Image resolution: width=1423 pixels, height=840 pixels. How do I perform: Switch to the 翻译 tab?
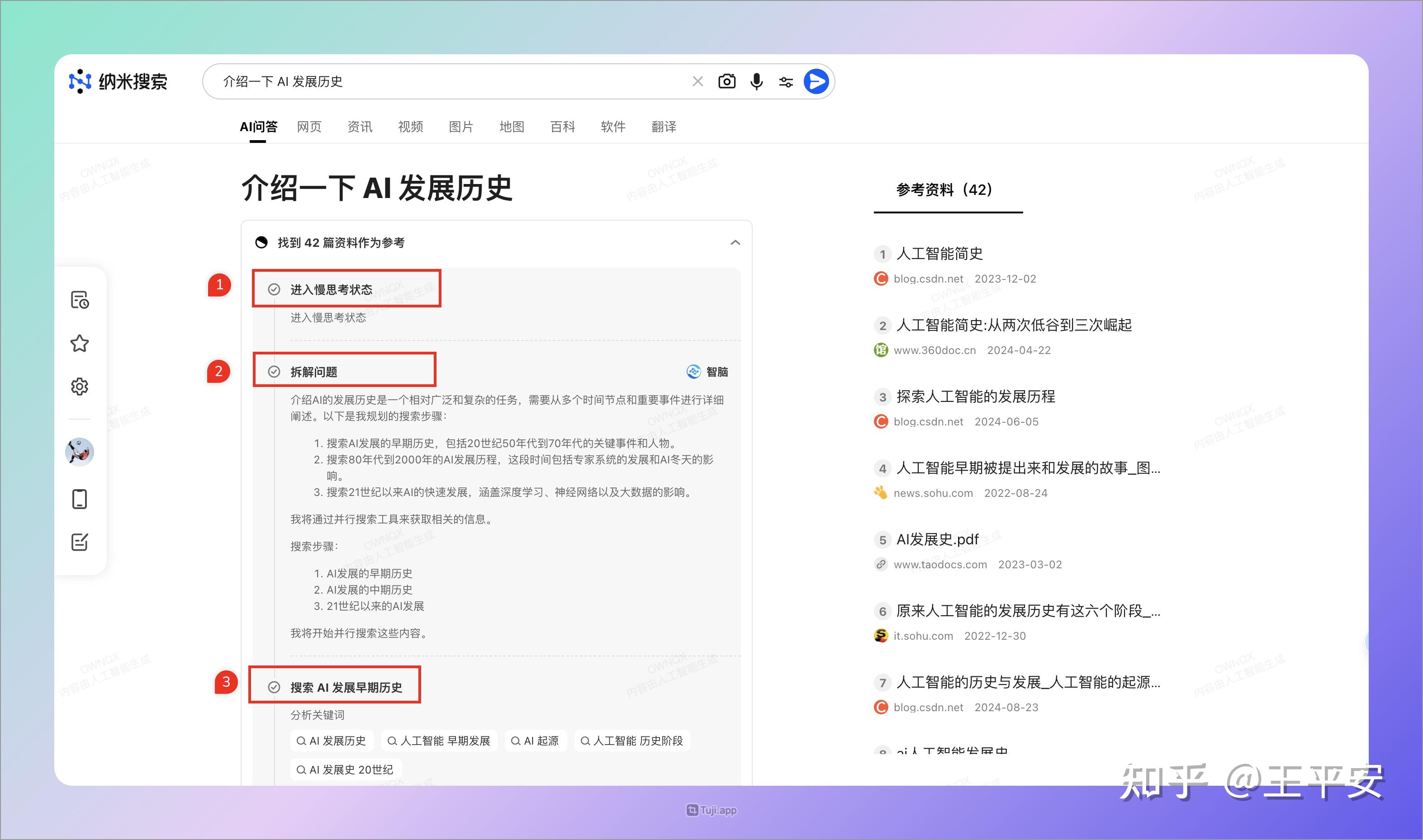(x=664, y=127)
